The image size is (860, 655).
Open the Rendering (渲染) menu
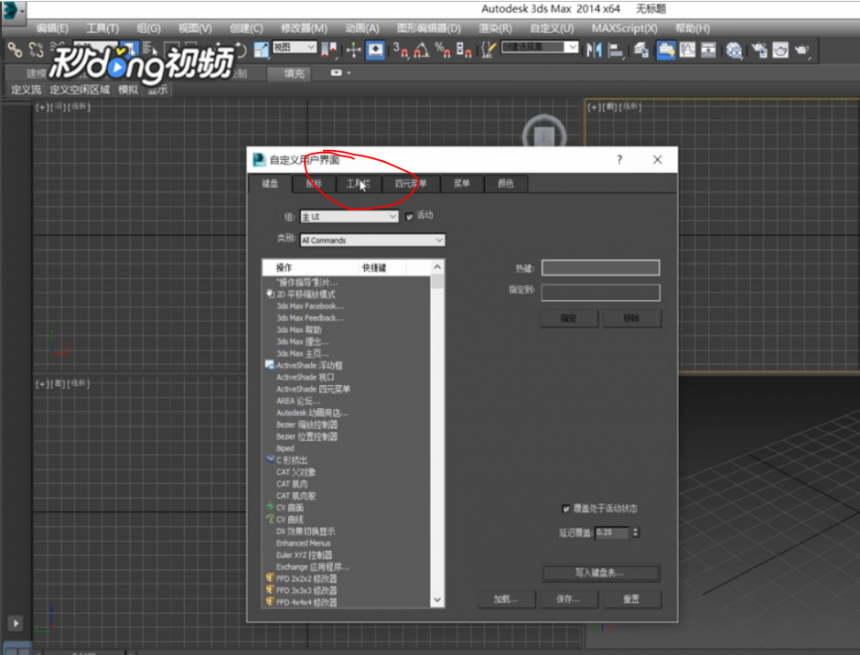click(x=495, y=29)
